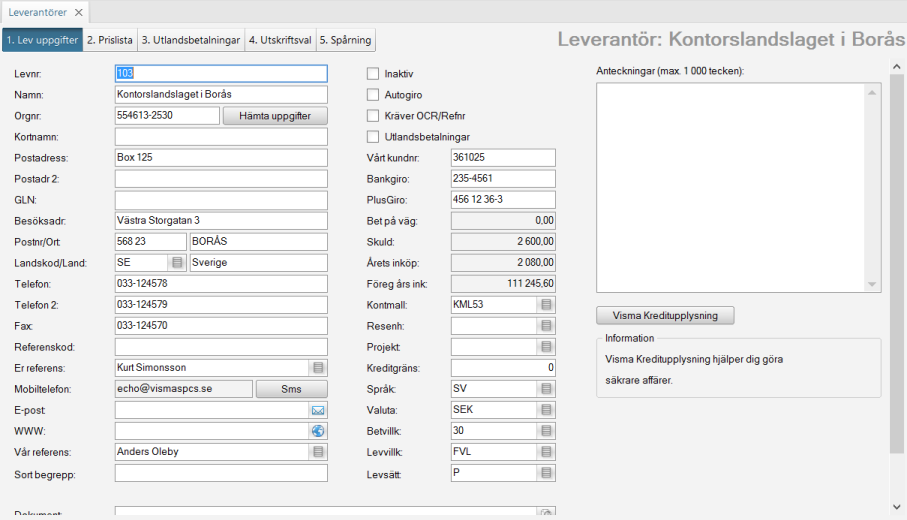Click the Vårt kundnr field 361025
The image size is (907, 520).
pyautogui.click(x=503, y=157)
